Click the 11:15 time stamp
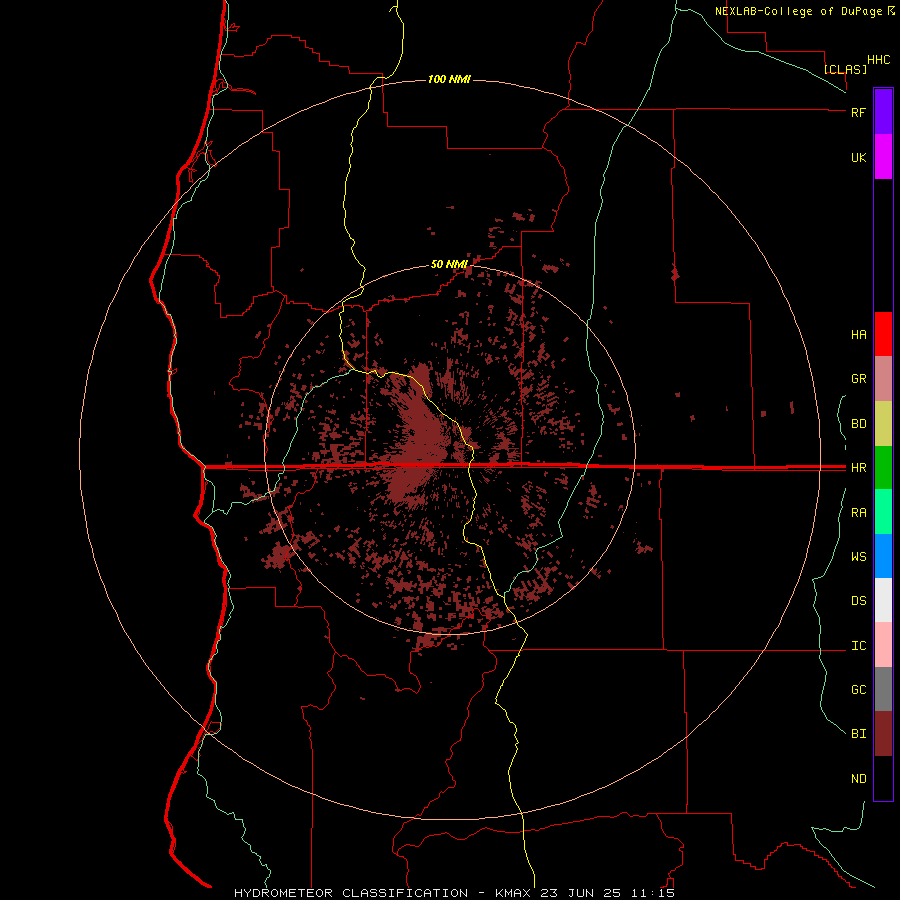Screen dimensions: 900x900 coord(652,893)
